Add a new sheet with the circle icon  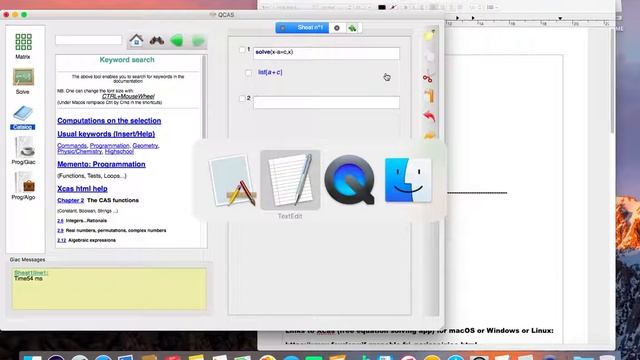point(337,28)
